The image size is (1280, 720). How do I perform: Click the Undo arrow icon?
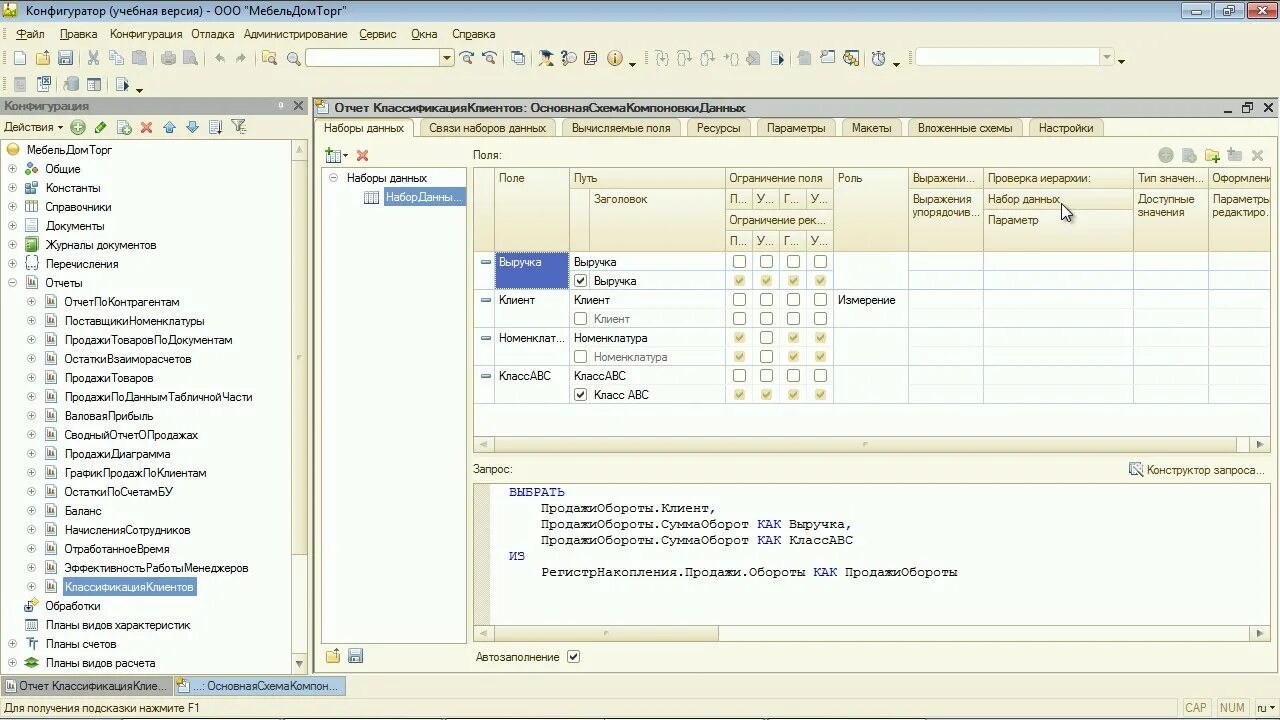click(x=219, y=59)
